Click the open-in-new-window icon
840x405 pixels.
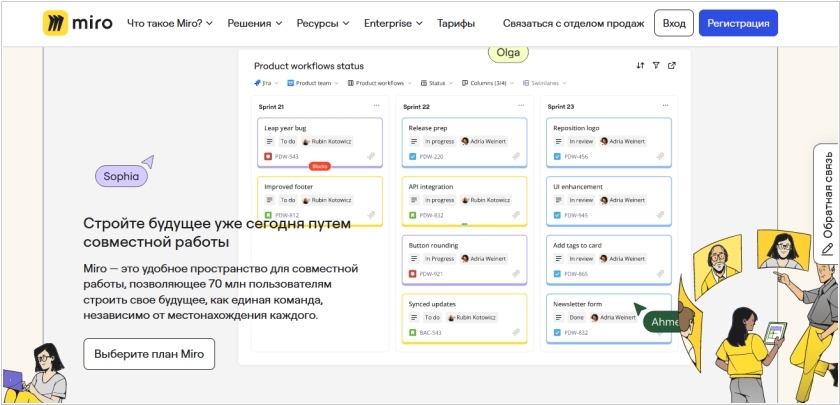pos(672,66)
